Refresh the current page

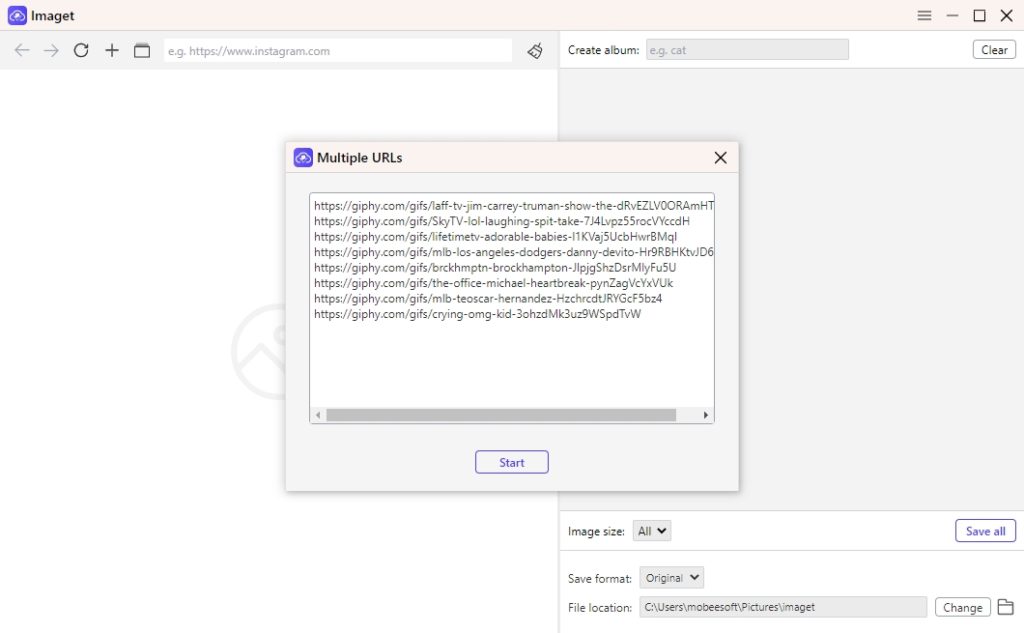point(81,50)
